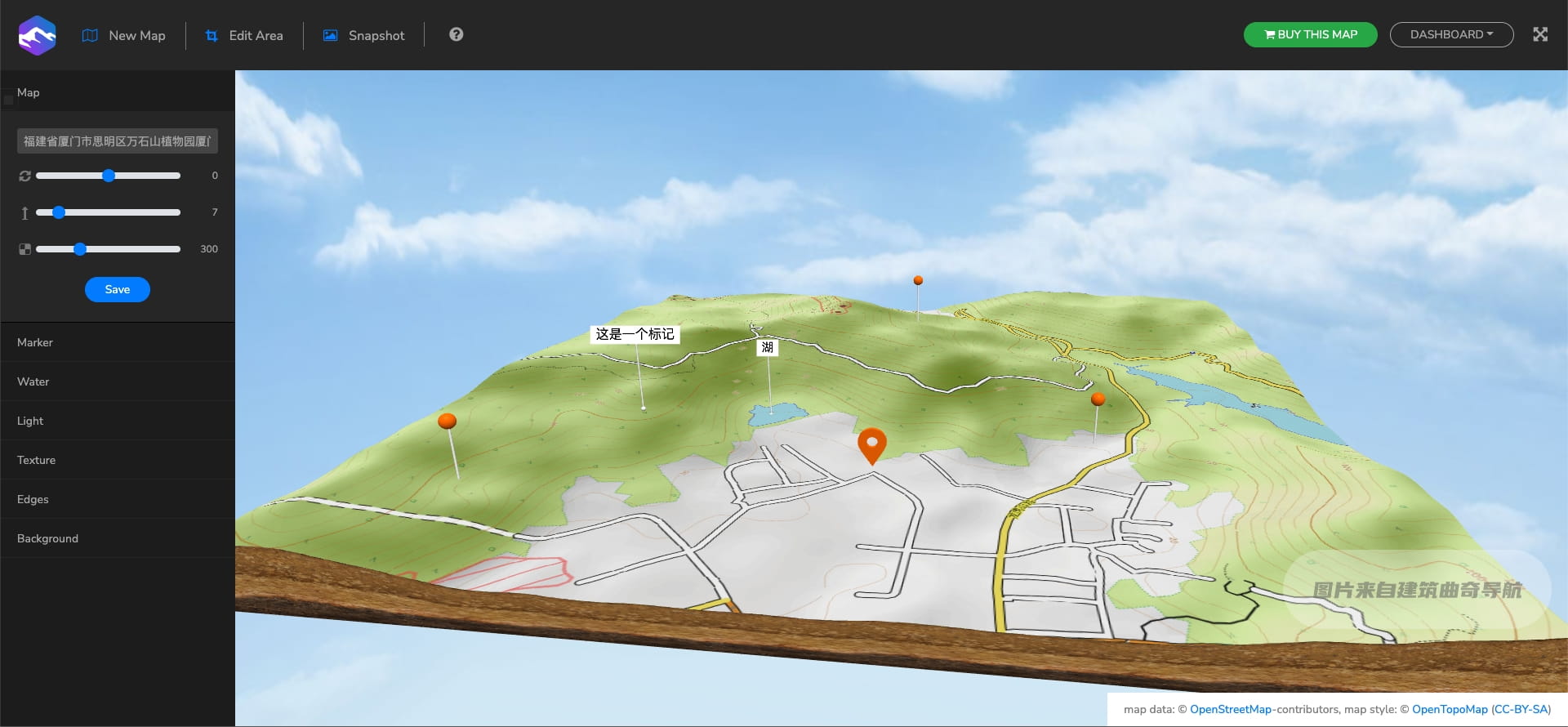The width and height of the screenshot is (1568, 727).
Task: Click the rotation icon beside first slider
Action: [x=24, y=176]
